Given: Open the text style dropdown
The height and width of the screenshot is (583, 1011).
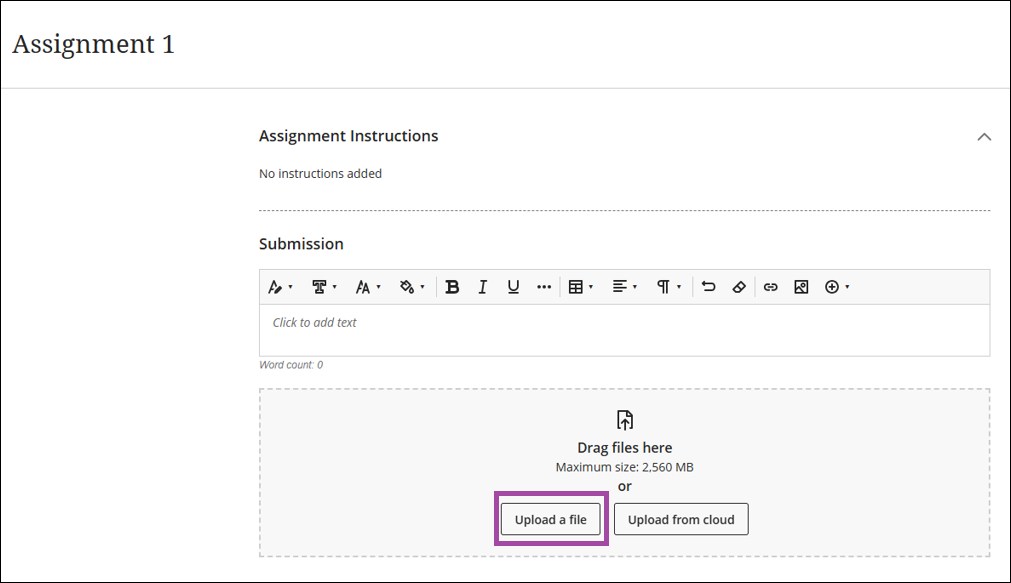Looking at the screenshot, I should (280, 287).
